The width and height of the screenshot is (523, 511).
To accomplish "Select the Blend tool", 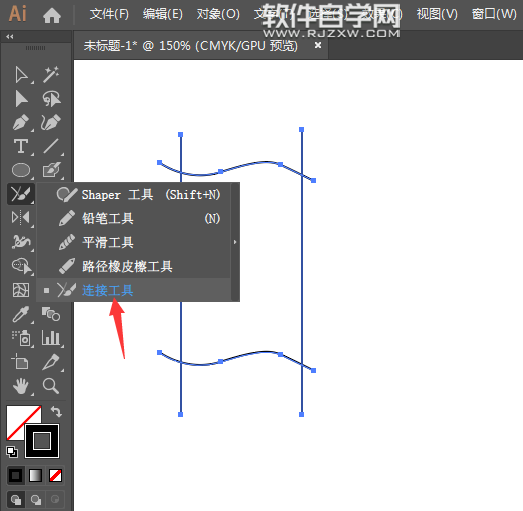I will [x=51, y=314].
